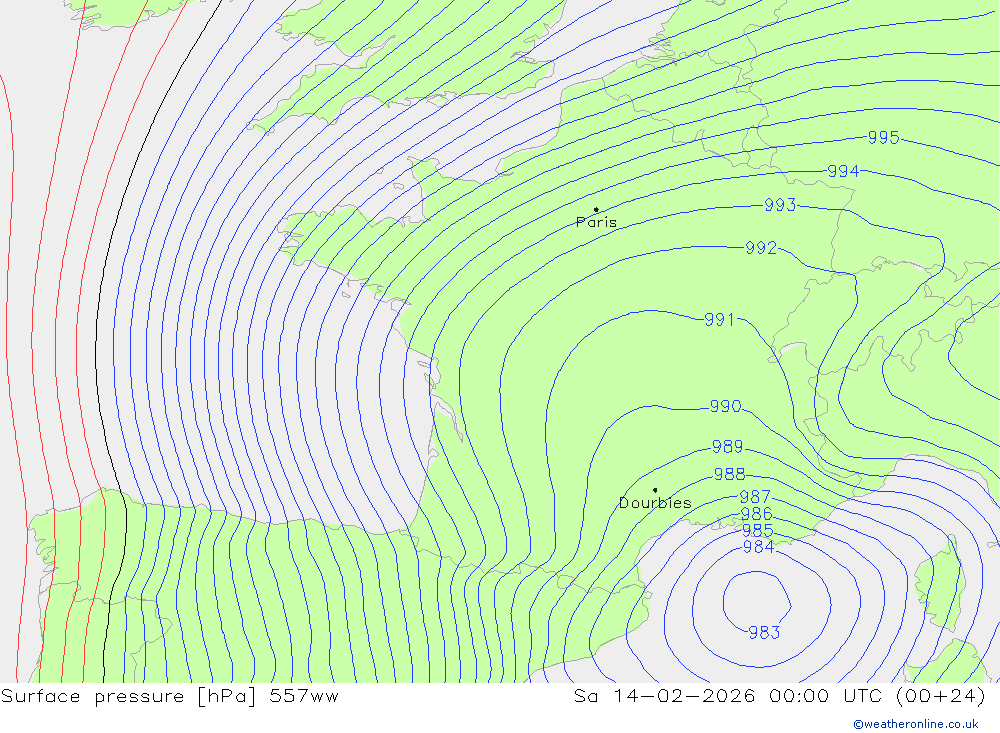The width and height of the screenshot is (1000, 733).
Task: Click the Paris location dot marker
Action: (x=596, y=209)
